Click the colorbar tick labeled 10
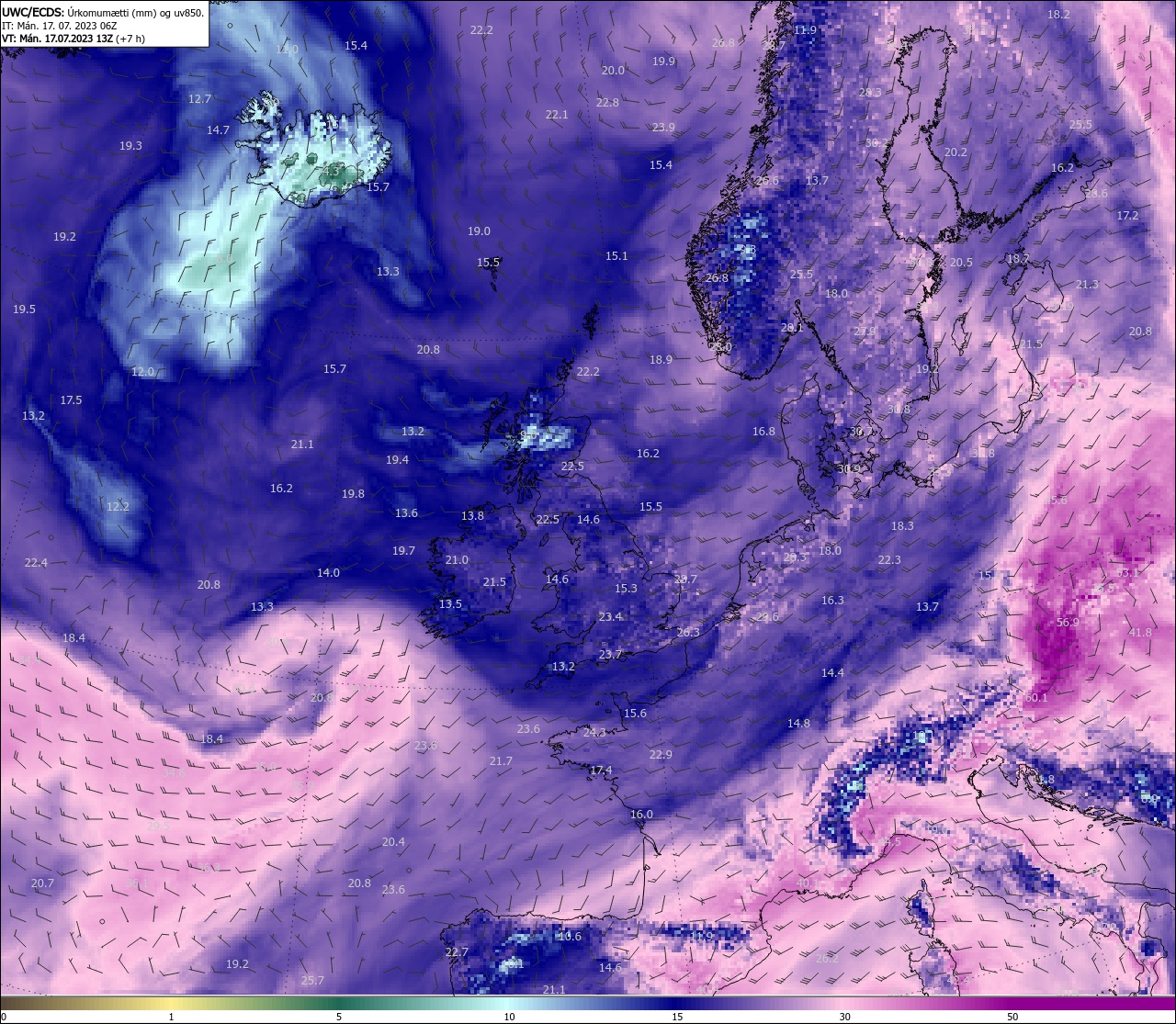The height and width of the screenshot is (1024, 1176). (x=509, y=1017)
